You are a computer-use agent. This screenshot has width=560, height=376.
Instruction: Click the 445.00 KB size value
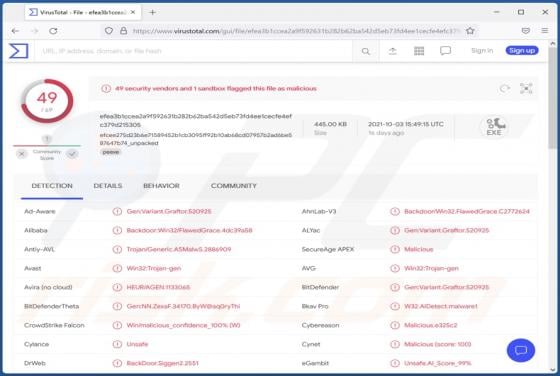[x=330, y=124]
